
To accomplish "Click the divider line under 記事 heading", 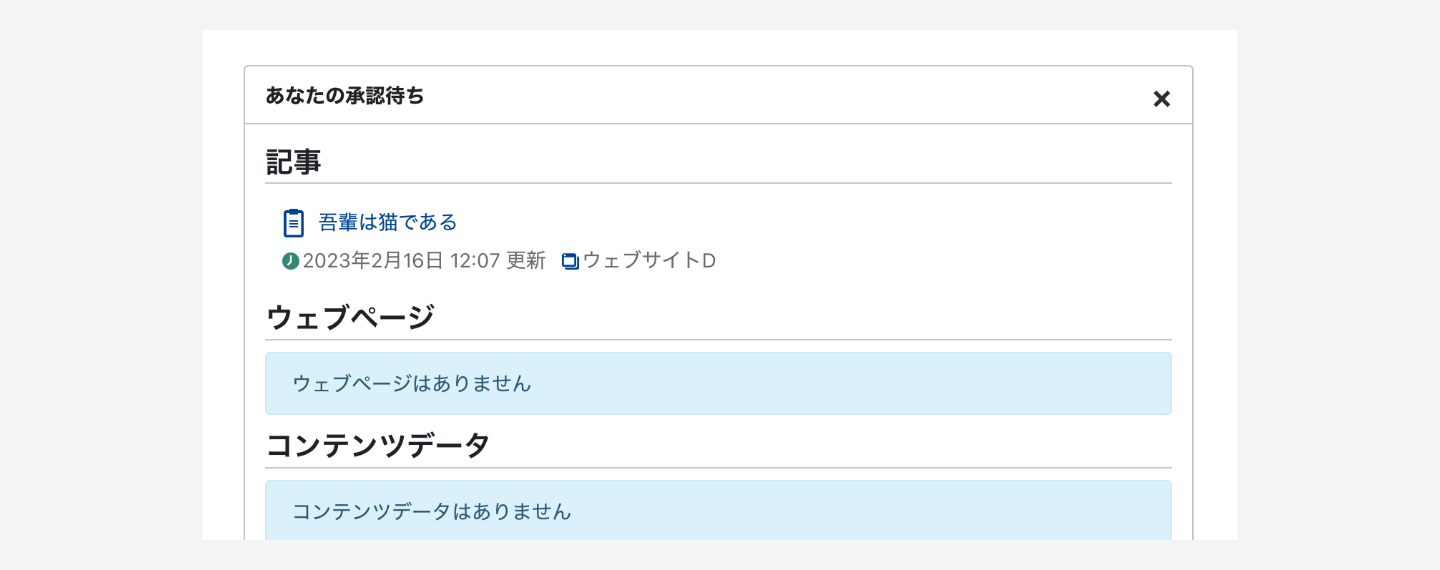I will pos(717,183).
